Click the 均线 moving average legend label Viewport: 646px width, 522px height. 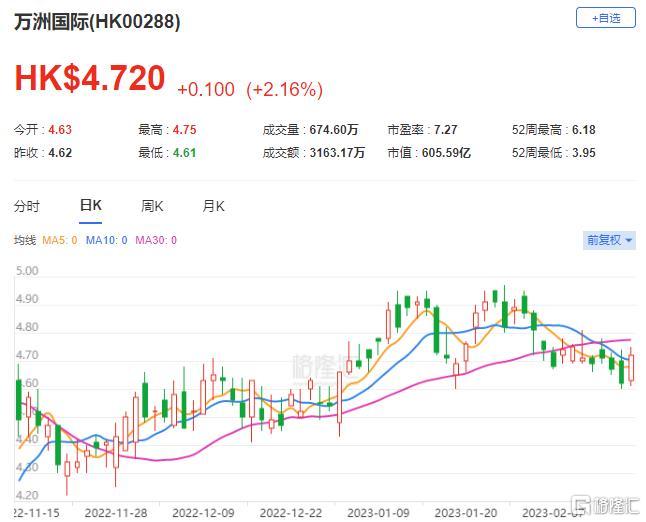25,240
